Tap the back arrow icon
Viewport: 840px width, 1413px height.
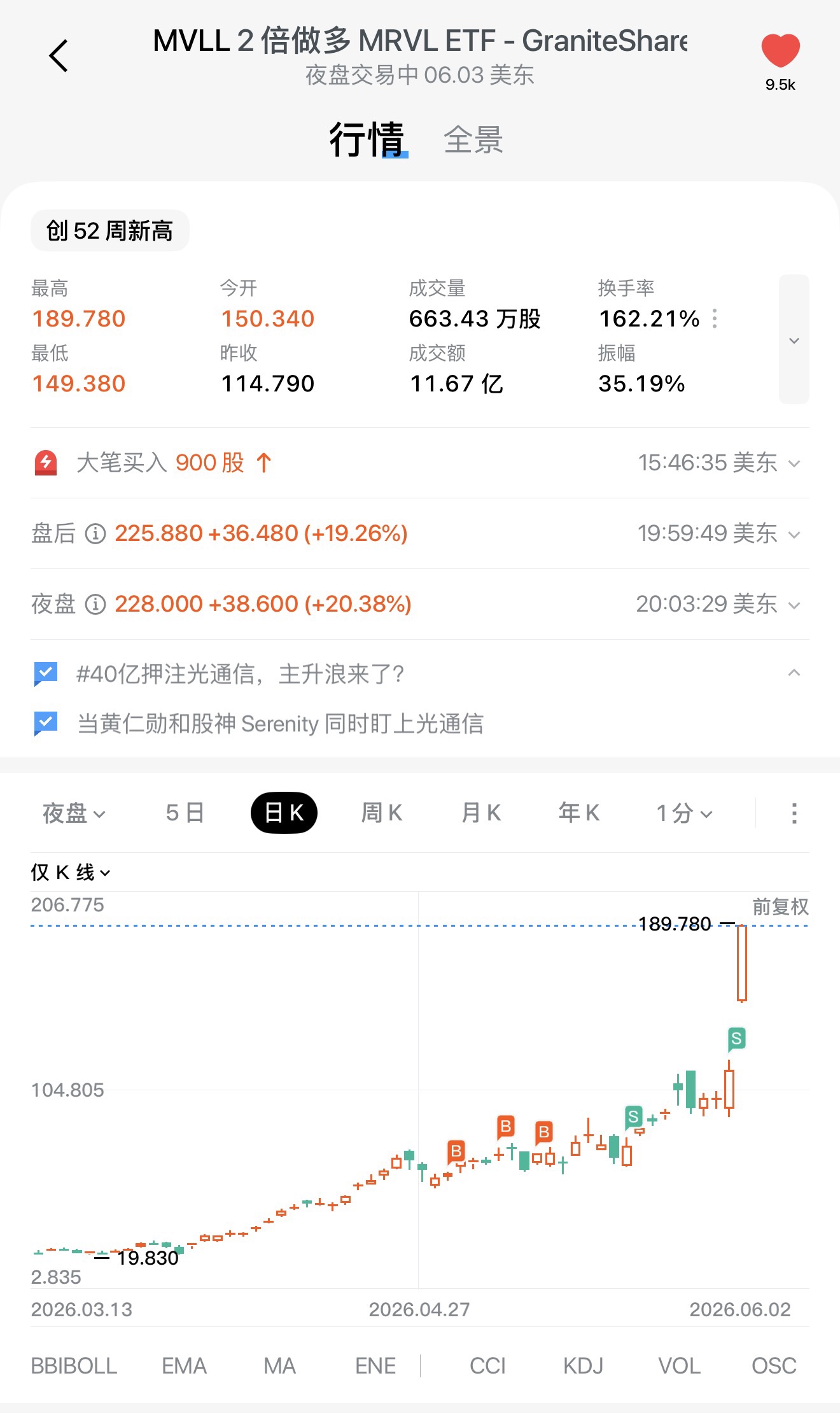[59, 55]
